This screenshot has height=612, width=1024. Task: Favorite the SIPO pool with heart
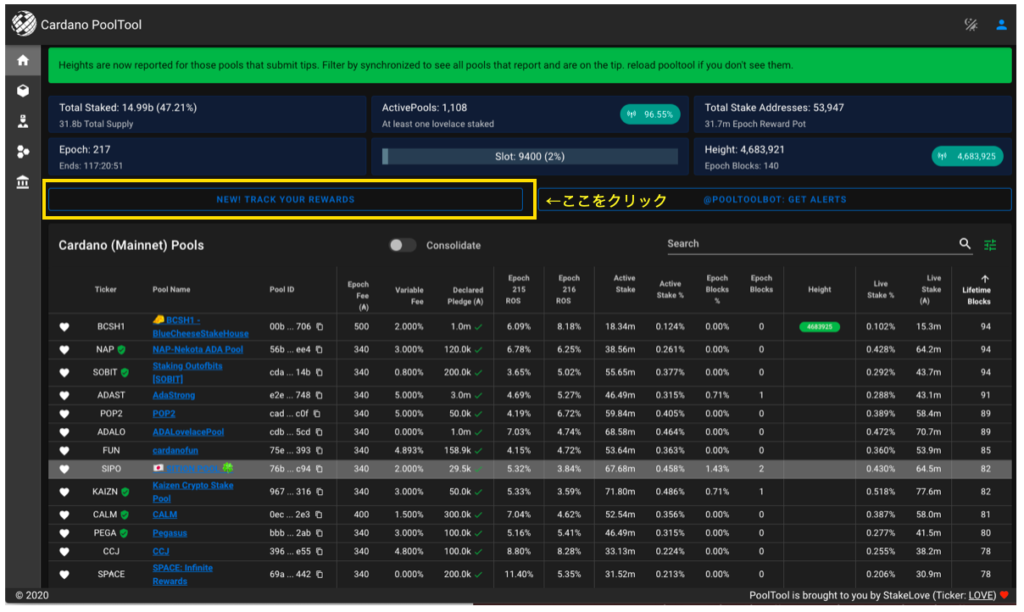[65, 468]
